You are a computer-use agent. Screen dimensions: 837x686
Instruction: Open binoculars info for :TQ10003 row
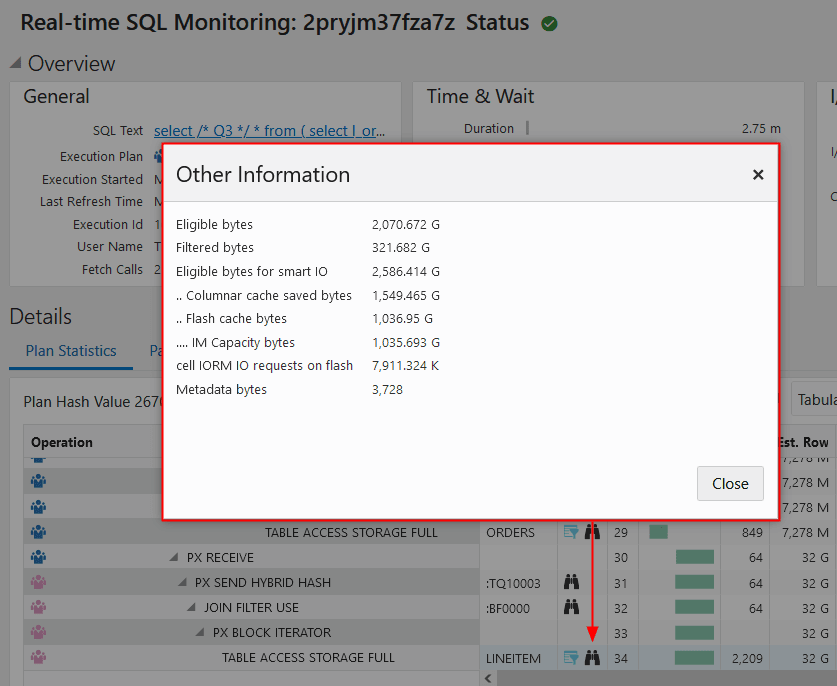pyautogui.click(x=573, y=583)
